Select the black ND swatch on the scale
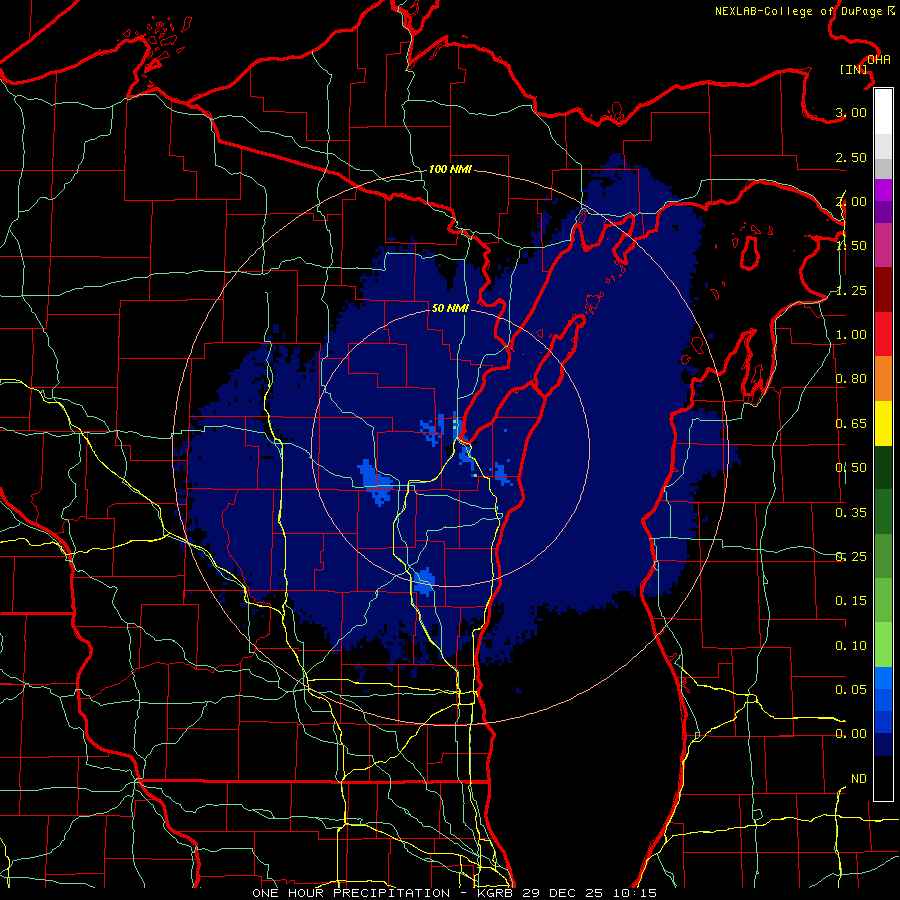 pos(883,778)
